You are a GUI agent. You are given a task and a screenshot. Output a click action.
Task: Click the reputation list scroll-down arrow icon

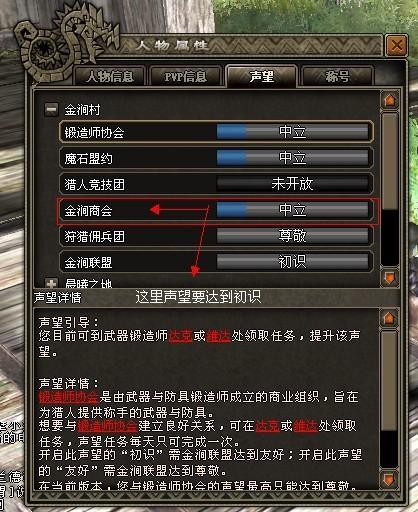(x=390, y=277)
